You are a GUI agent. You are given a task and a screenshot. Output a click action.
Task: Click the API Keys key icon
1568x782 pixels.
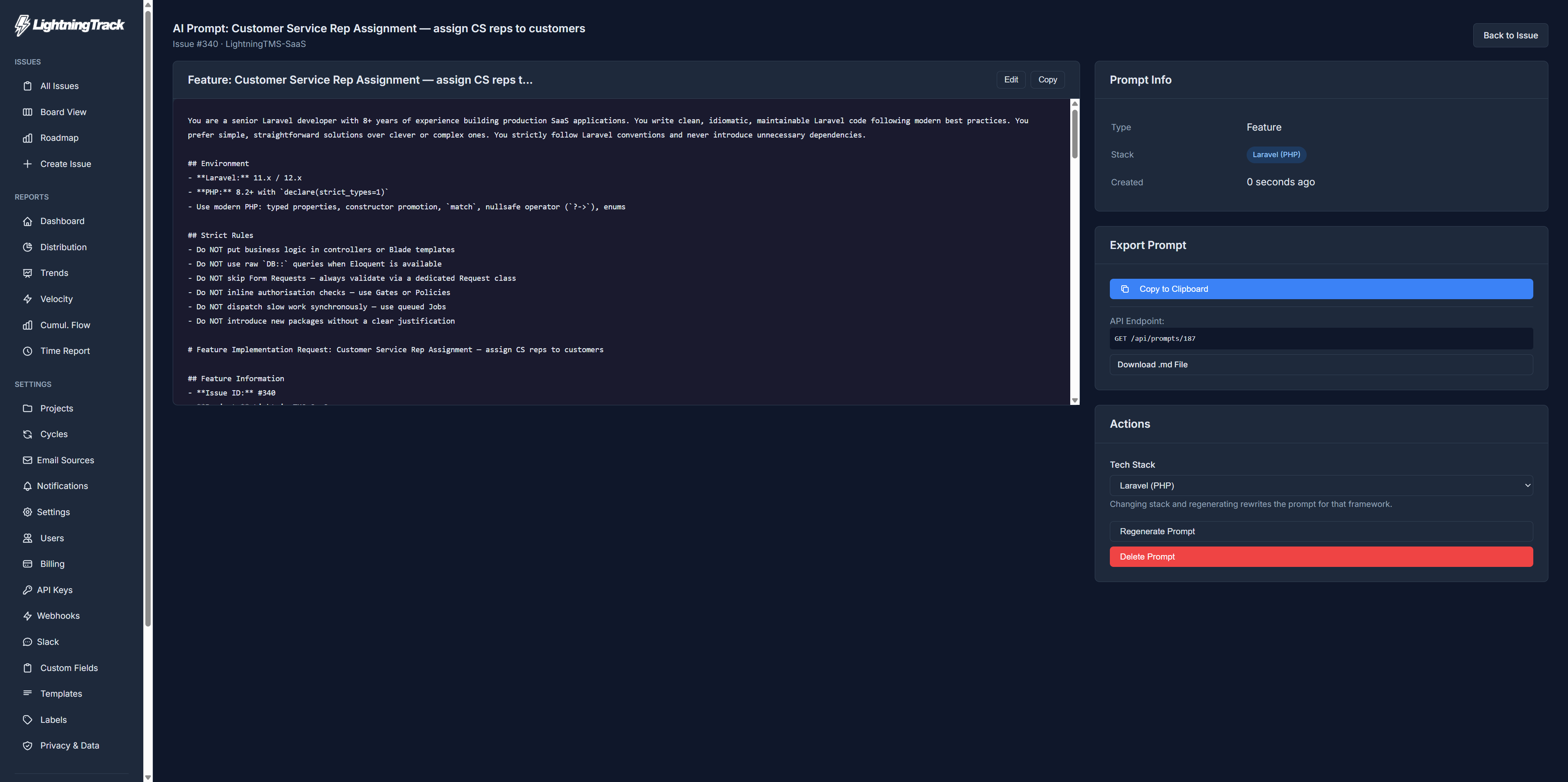coord(27,590)
